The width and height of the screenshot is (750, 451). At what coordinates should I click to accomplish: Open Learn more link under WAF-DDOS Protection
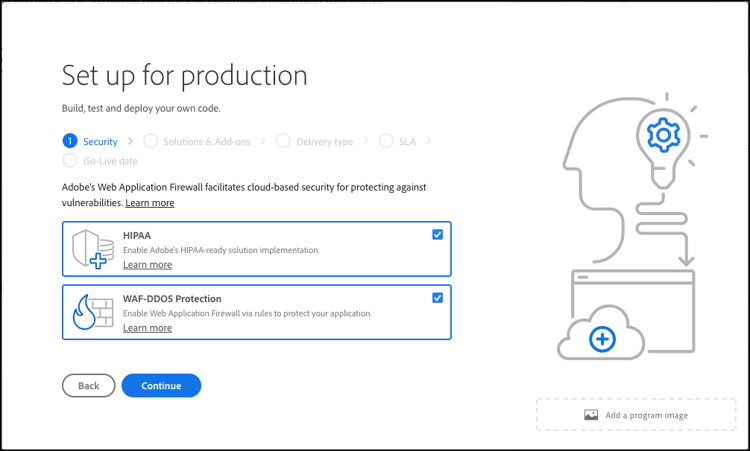coord(147,328)
